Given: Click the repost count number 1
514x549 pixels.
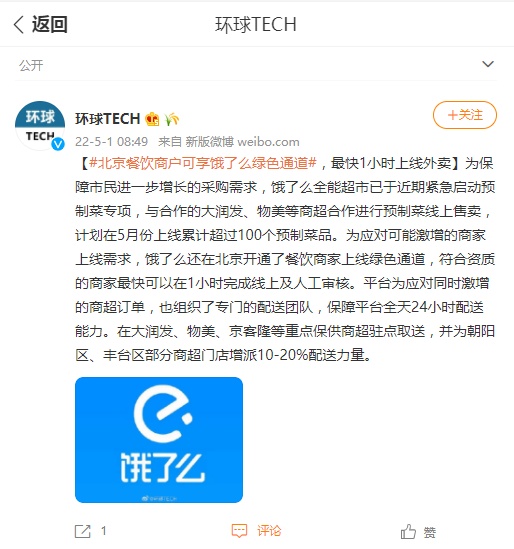Looking at the screenshot, I should point(104,531).
